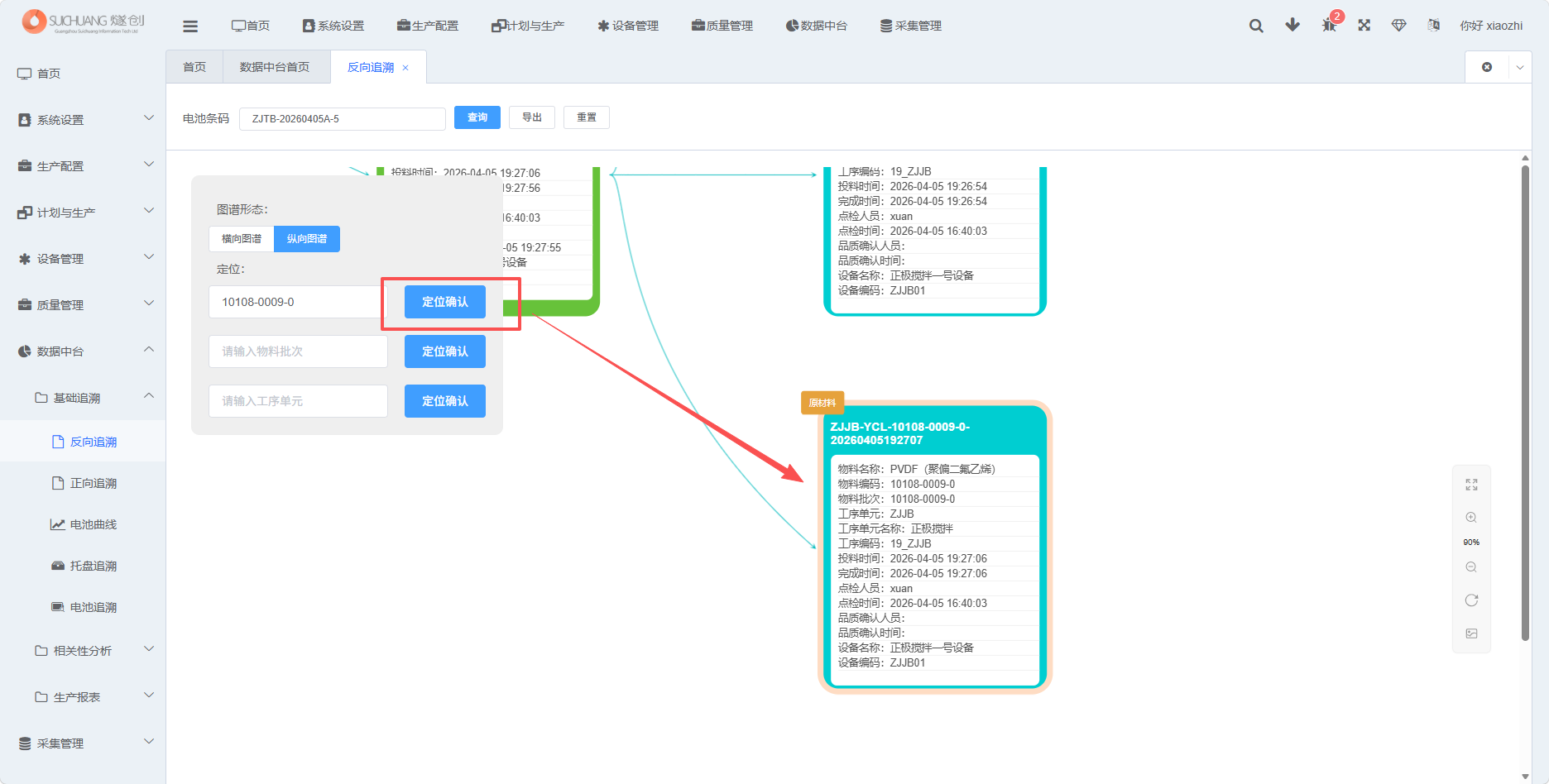This screenshot has height=784, width=1549.
Task: Zoom in the graph with plus magnifier
Action: [1471, 518]
